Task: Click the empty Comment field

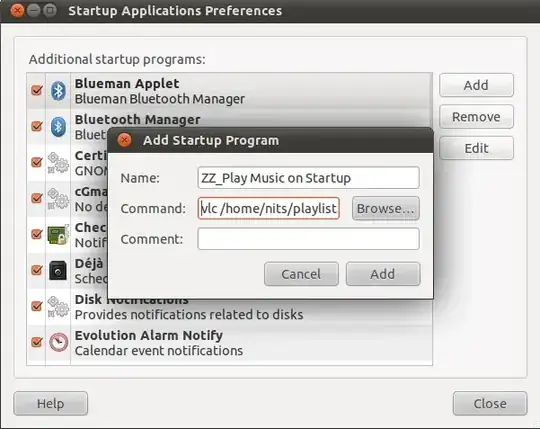Action: coord(309,239)
